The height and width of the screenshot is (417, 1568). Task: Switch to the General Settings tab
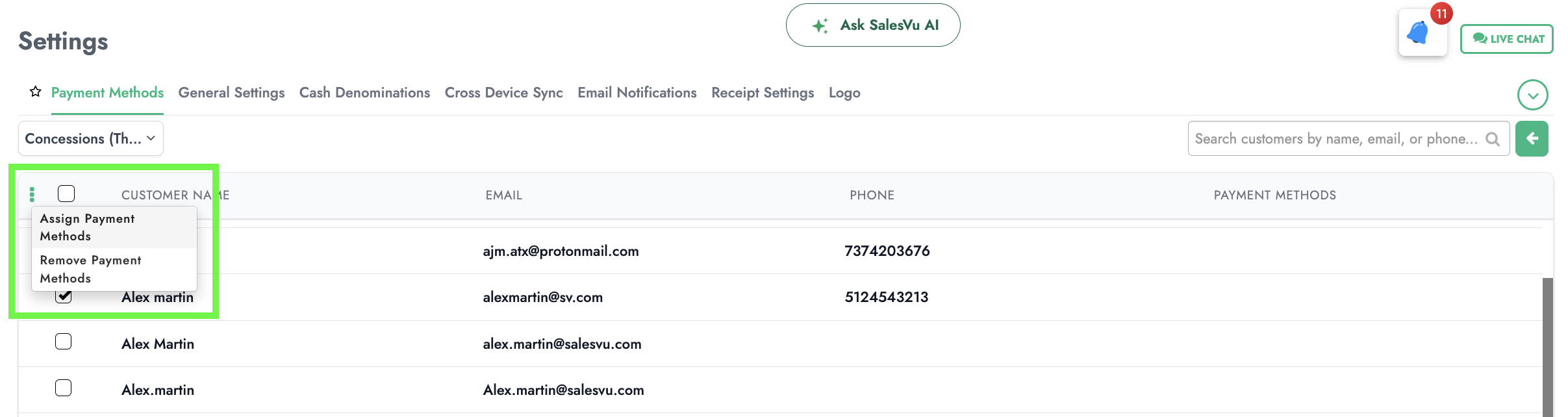coord(231,93)
